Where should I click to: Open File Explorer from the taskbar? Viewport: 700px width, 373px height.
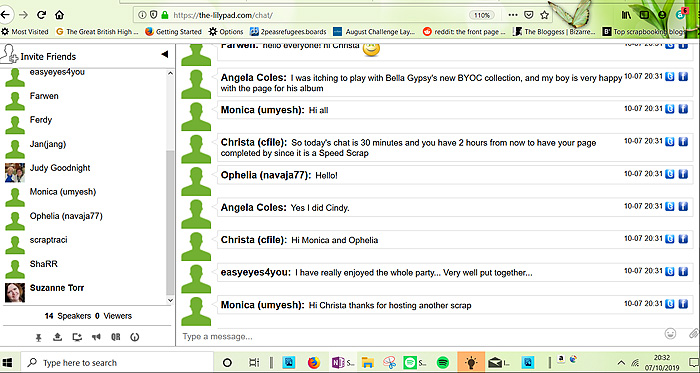click(367, 362)
